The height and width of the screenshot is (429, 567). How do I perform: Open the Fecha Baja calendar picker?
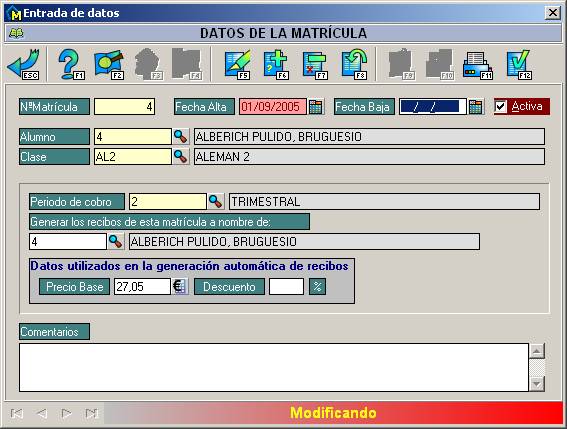point(476,107)
